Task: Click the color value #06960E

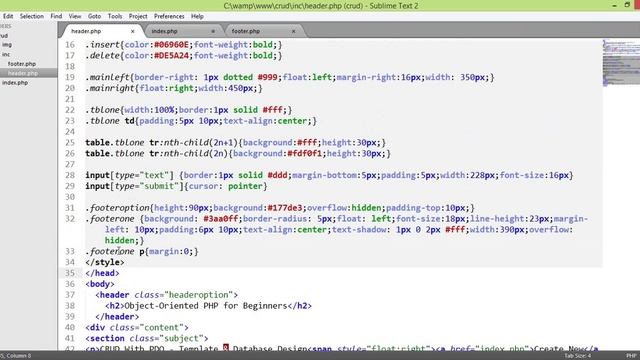Action: tap(171, 45)
